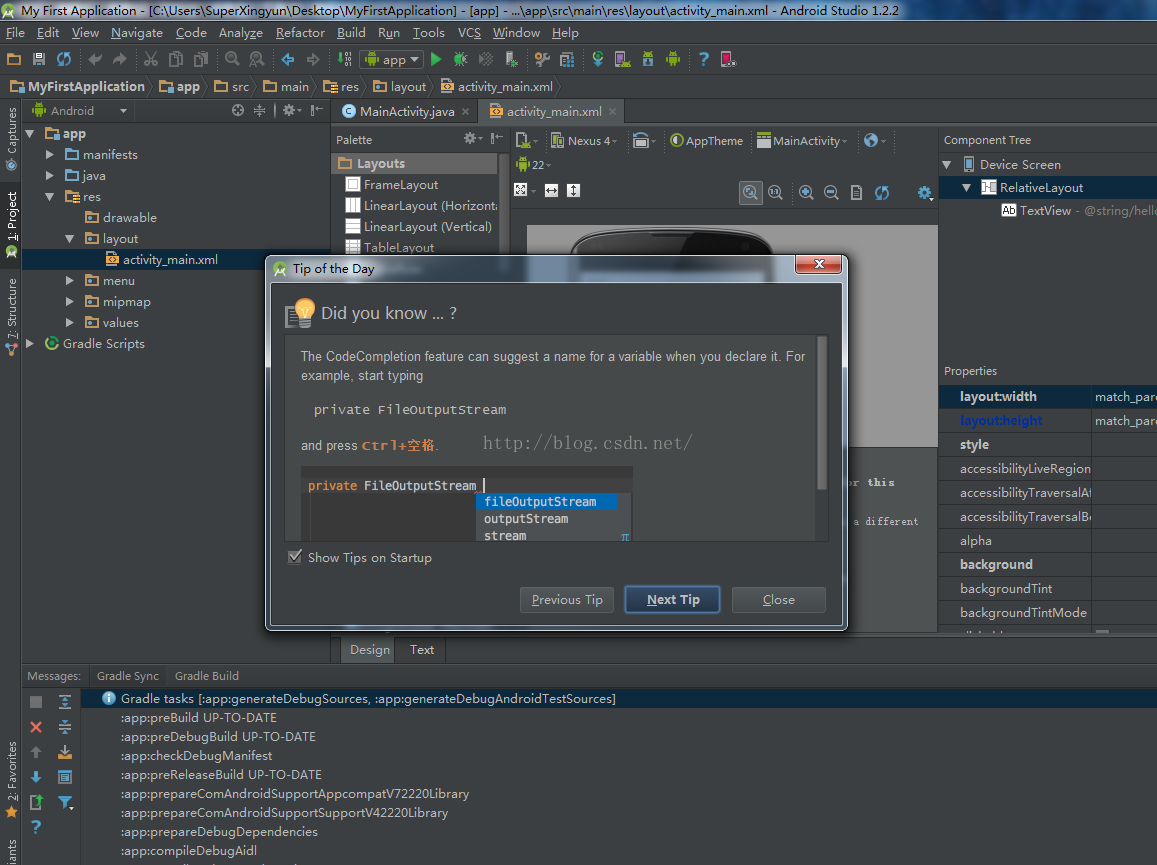Switch to the Text editor tab
Image resolution: width=1157 pixels, height=865 pixels.
[422, 650]
